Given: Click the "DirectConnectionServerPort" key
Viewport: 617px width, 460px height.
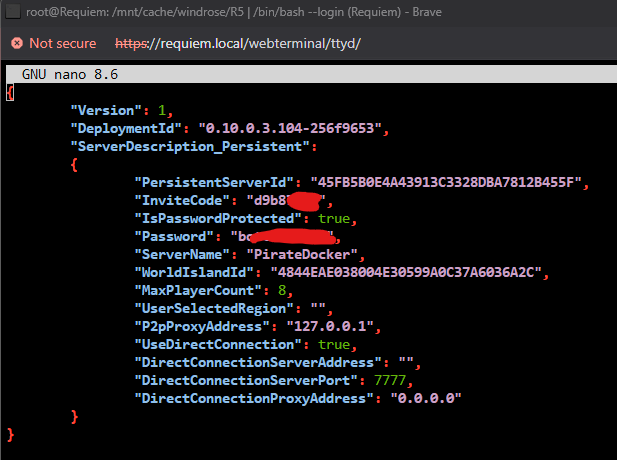Looking at the screenshot, I should [x=246, y=381].
